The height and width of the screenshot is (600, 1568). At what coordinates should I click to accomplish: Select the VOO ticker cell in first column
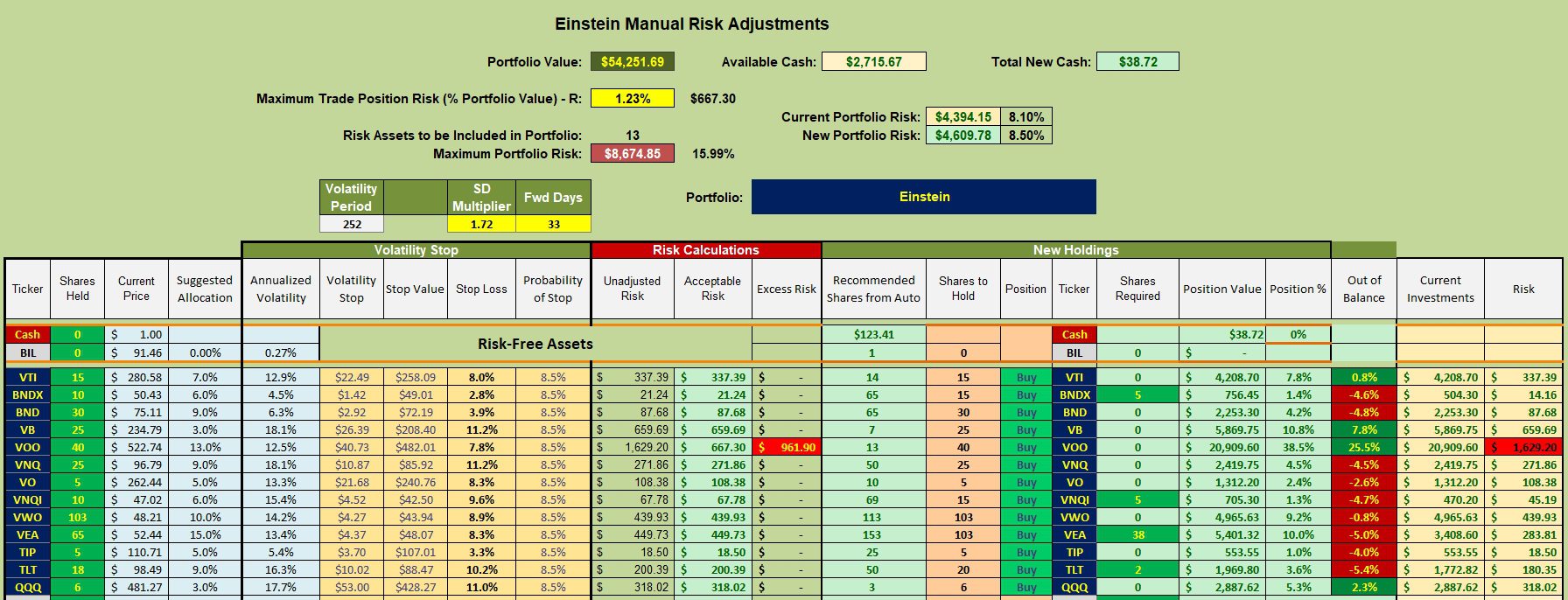pyautogui.click(x=27, y=447)
